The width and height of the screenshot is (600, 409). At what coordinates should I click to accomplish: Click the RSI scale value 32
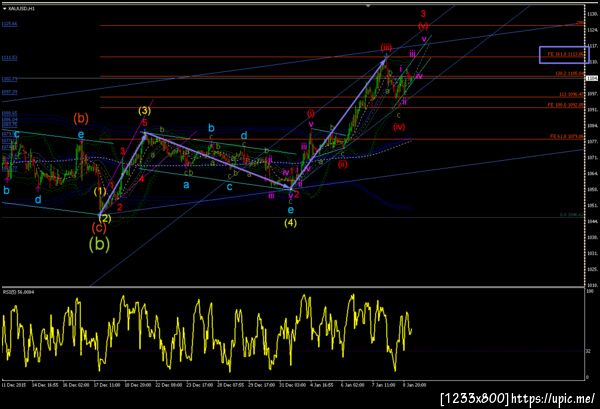click(589, 350)
